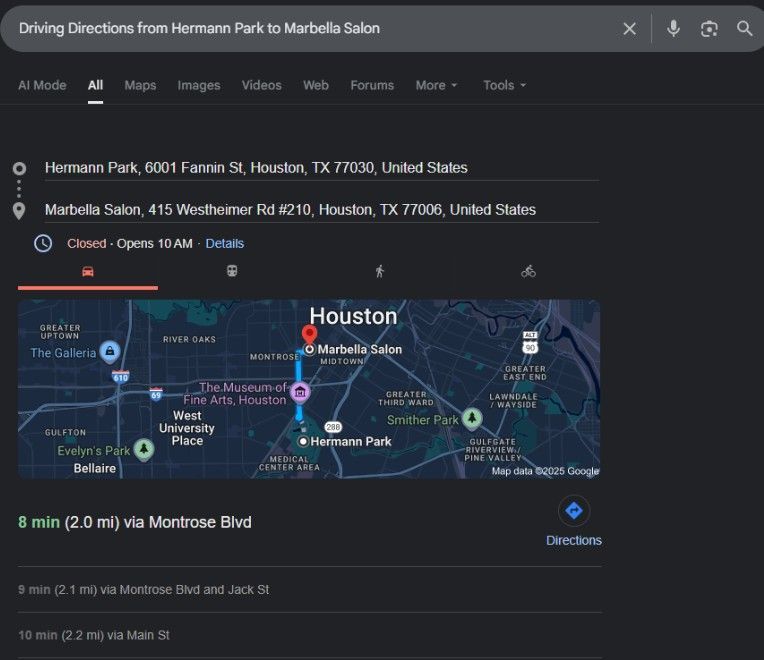The width and height of the screenshot is (764, 660).
Task: Switch to the Web tab
Action: pos(316,85)
